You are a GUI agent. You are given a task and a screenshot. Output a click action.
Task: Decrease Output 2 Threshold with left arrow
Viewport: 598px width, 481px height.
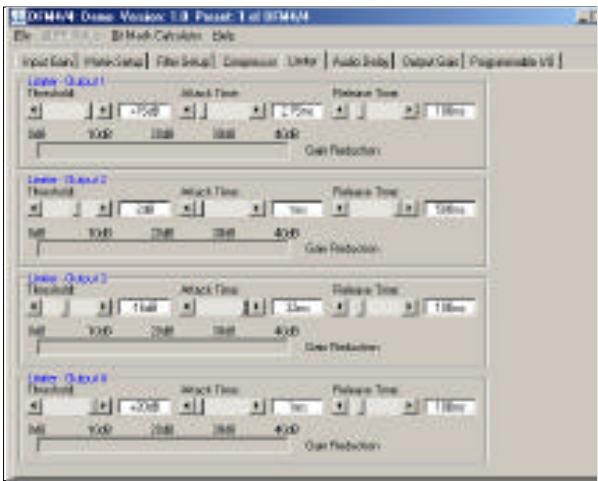pyautogui.click(x=35, y=209)
